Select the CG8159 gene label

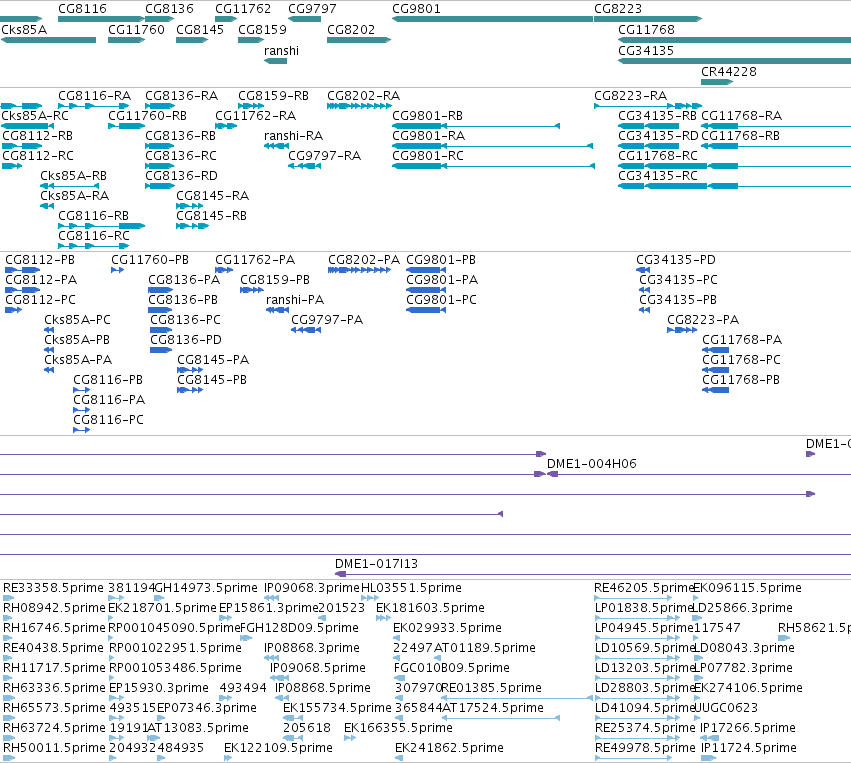[262, 30]
